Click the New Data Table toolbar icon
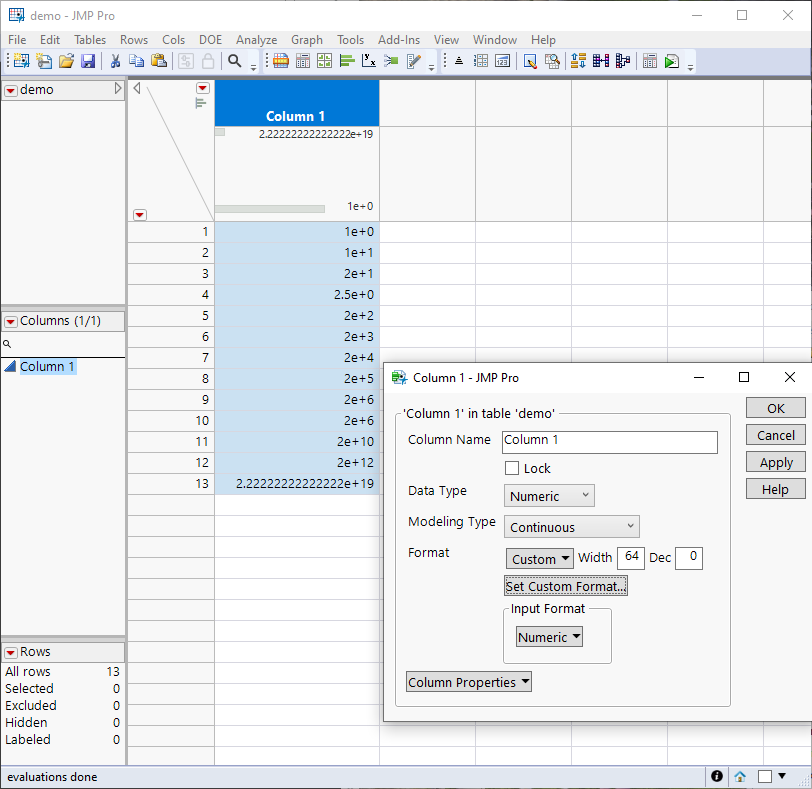Image resolution: width=812 pixels, height=789 pixels. tap(21, 61)
